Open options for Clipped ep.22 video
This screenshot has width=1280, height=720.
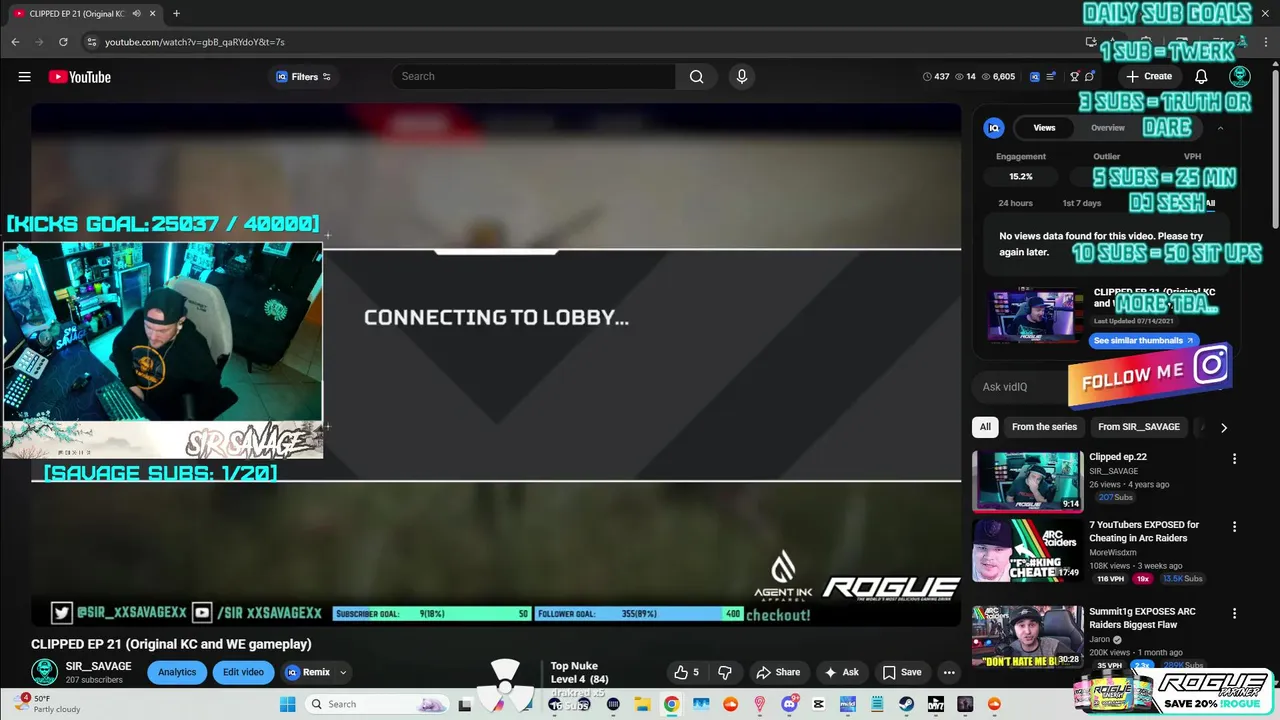coord(1234,459)
